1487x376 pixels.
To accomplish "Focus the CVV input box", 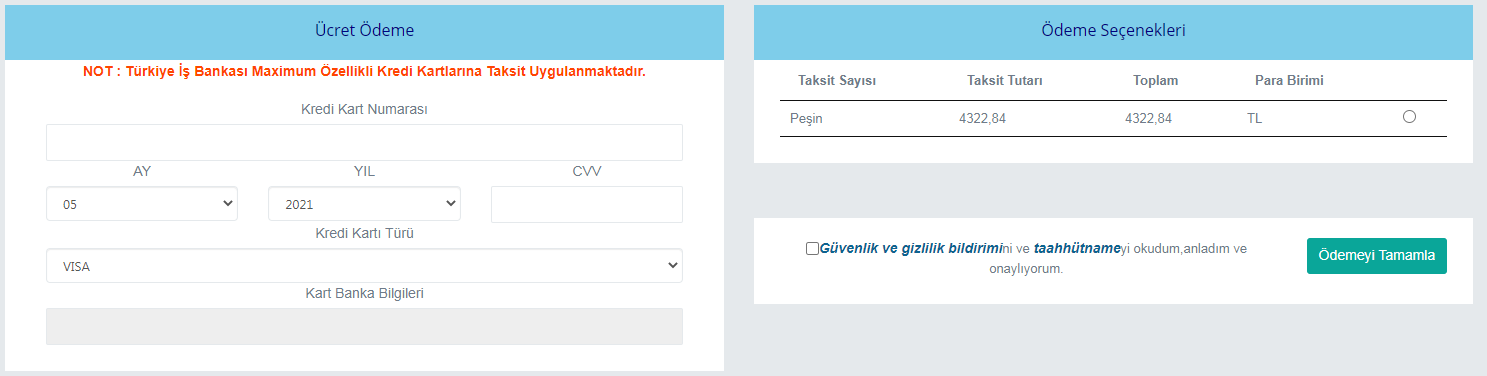I will pos(587,204).
